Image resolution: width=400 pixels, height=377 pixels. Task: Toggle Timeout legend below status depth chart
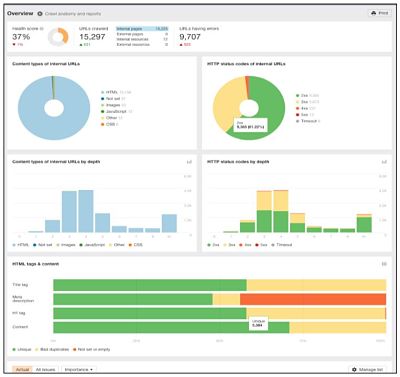(x=282, y=245)
